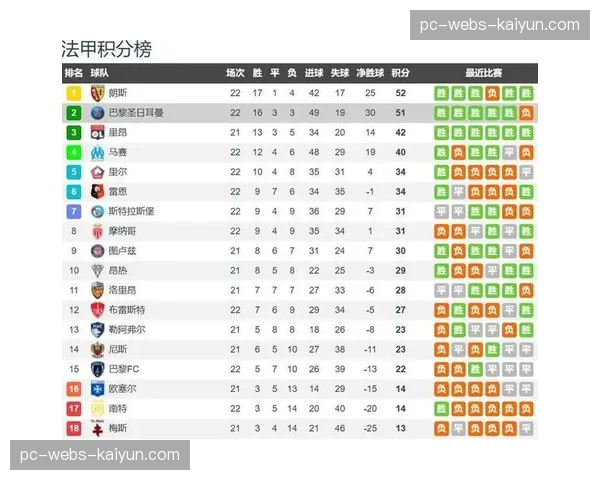Click the 法甲积分榜 title text
600x480 pixels.
tap(107, 49)
